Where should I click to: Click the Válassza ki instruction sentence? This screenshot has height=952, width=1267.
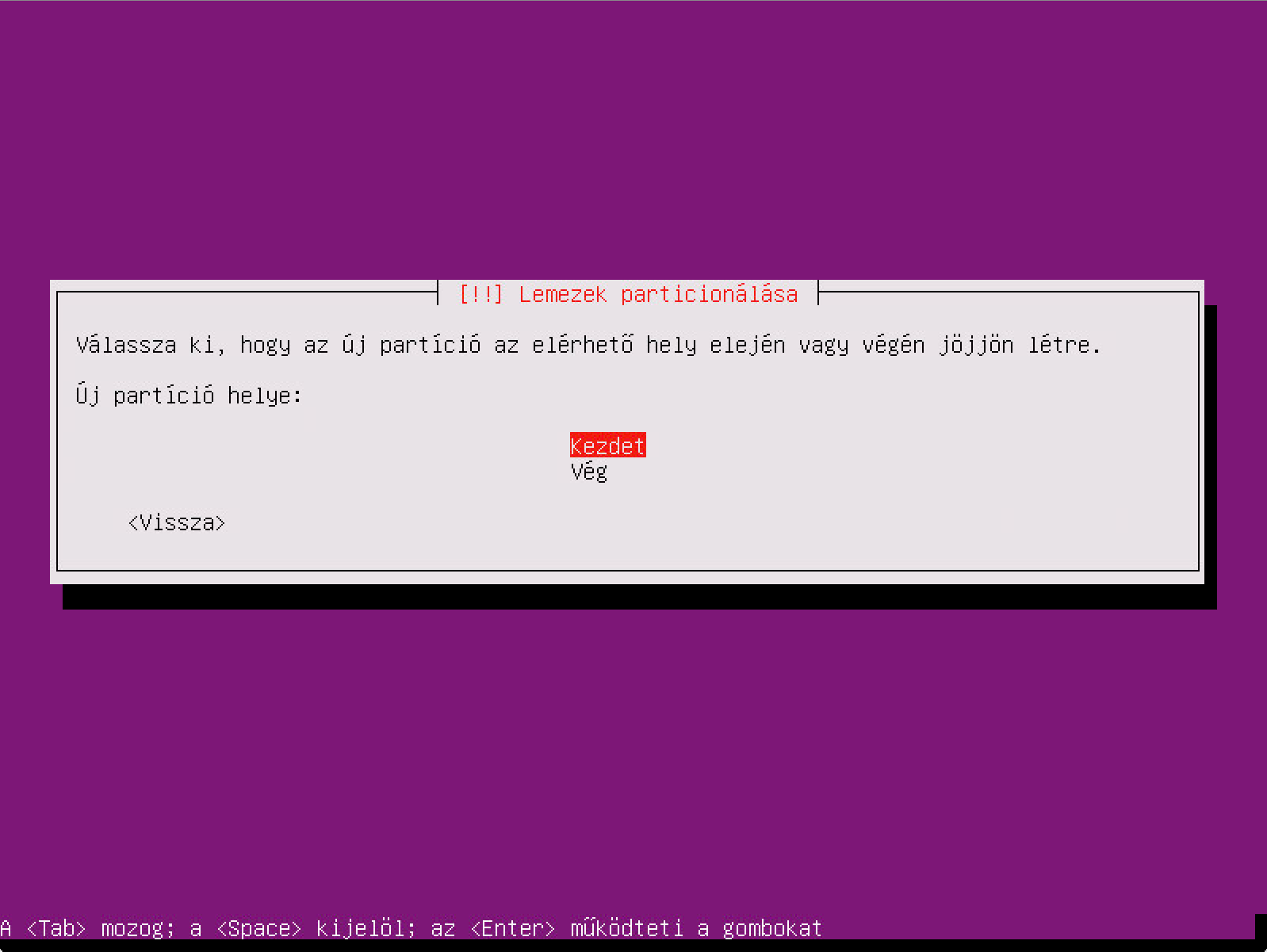point(588,345)
